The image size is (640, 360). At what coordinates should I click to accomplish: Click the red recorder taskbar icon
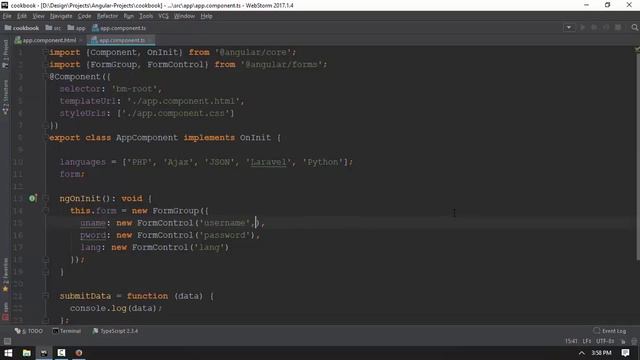79,353
